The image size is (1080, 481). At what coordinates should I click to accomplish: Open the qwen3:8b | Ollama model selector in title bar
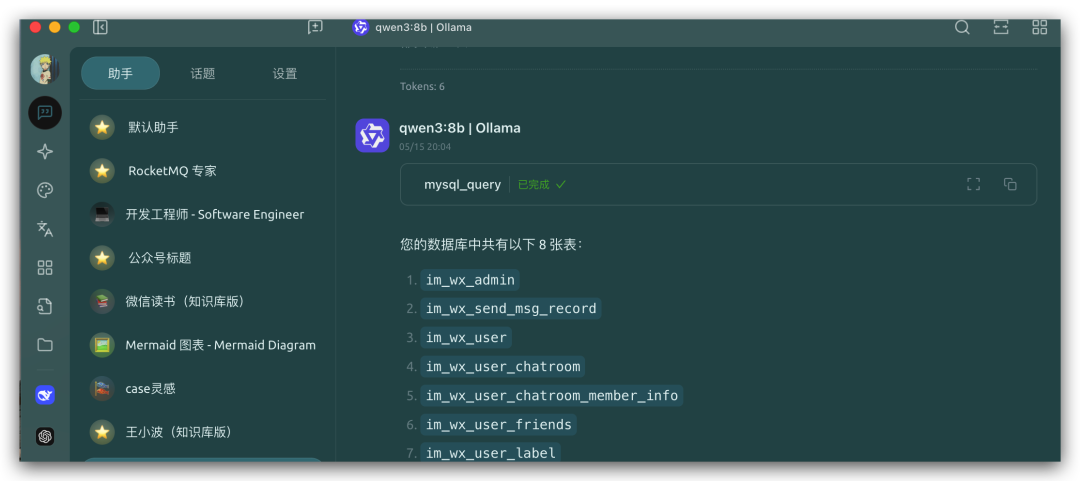[x=424, y=28]
